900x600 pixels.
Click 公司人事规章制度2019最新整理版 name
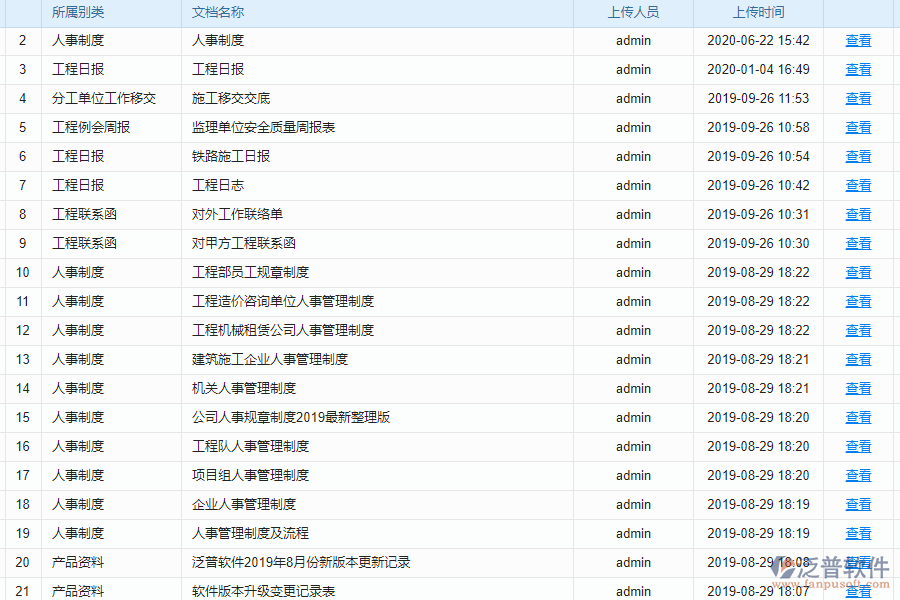tap(291, 417)
